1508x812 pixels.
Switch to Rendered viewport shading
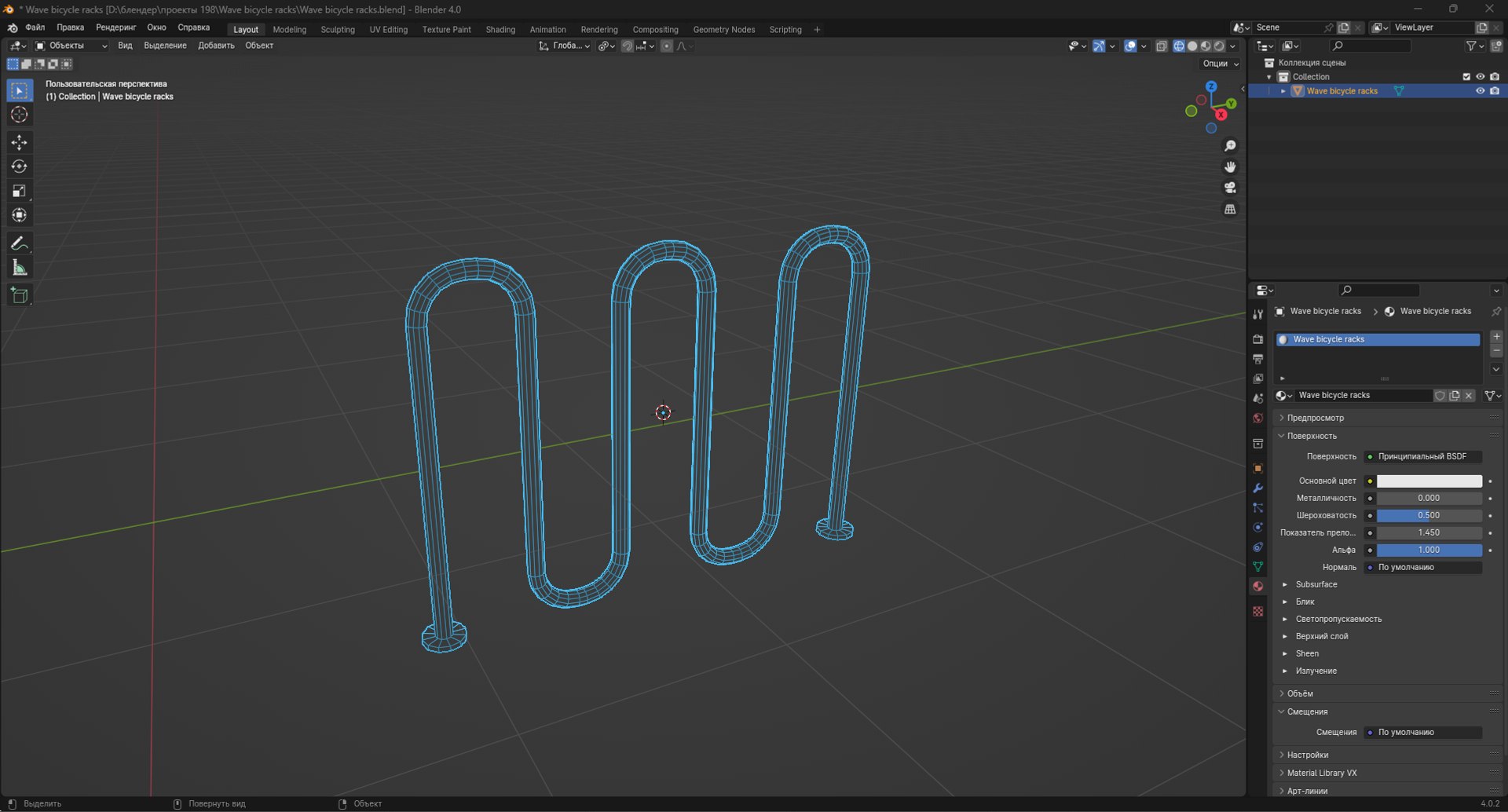(x=1219, y=46)
